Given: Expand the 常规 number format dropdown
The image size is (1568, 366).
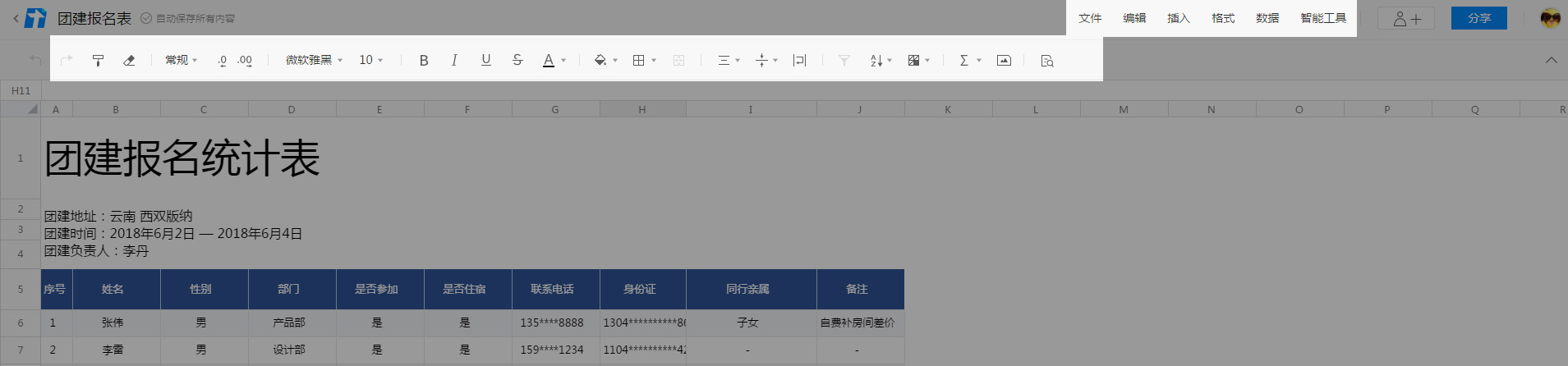Looking at the screenshot, I should [x=181, y=60].
